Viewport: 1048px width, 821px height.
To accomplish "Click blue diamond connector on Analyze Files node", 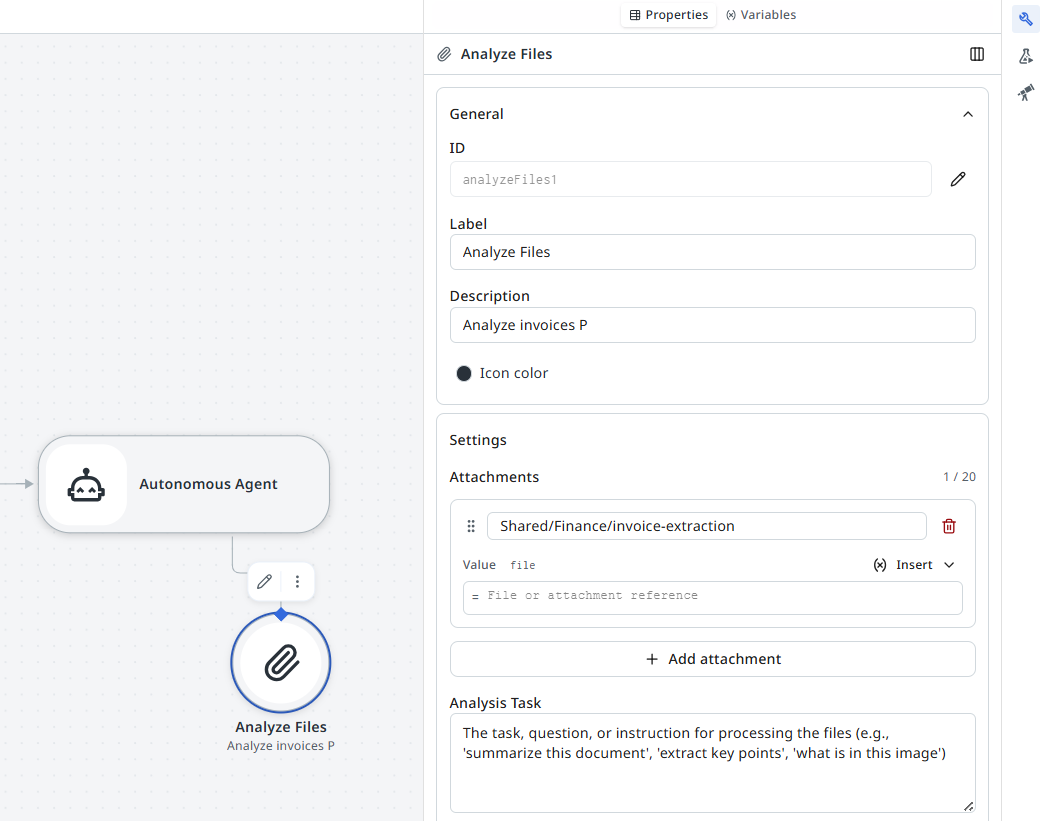I will [281, 614].
